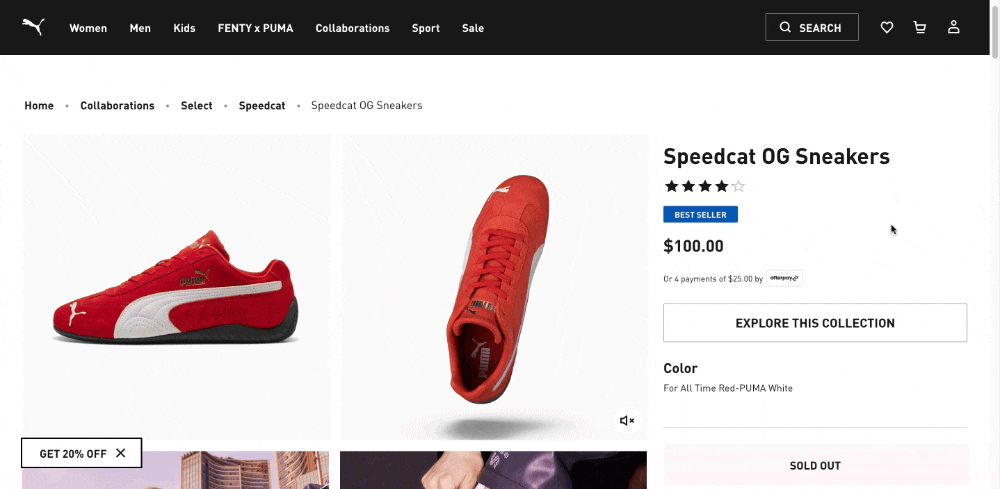1000x489 pixels.
Task: Open the Women menu
Action: [x=88, y=28]
